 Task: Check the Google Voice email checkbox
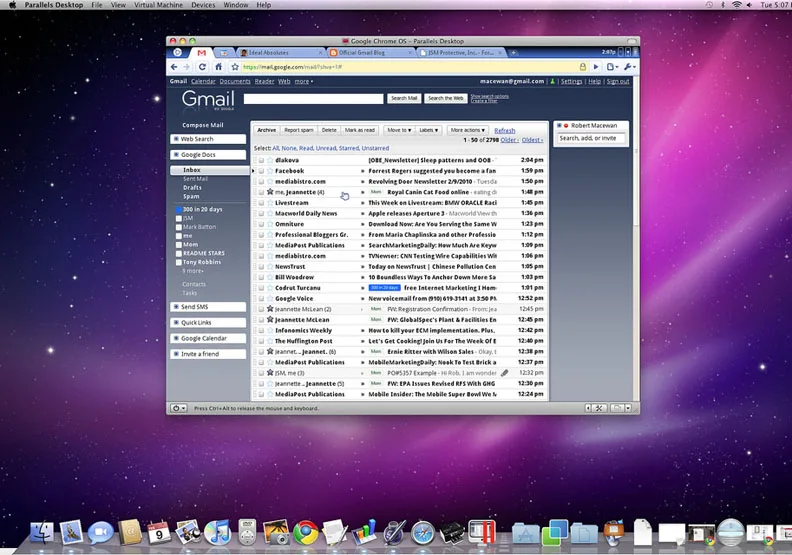click(x=261, y=298)
